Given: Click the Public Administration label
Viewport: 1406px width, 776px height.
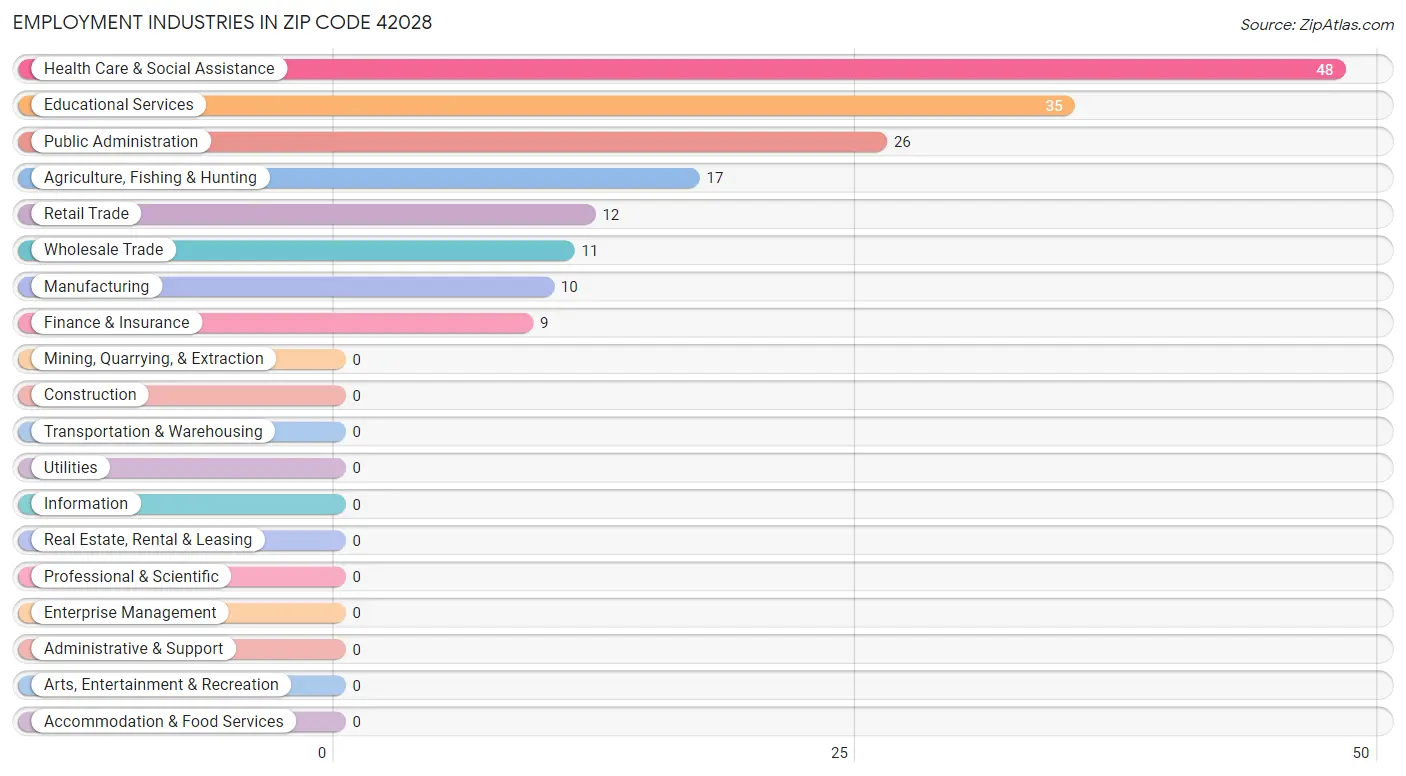Looking at the screenshot, I should (x=121, y=142).
